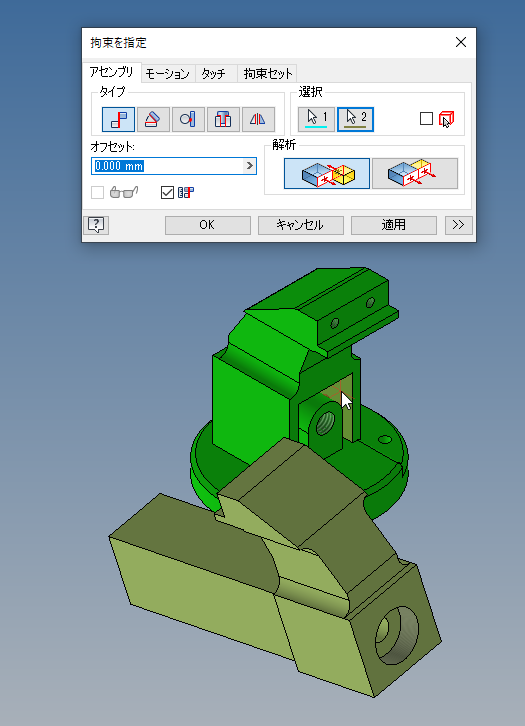This screenshot has height=726, width=525.
Task: Click the 適用 apply button
Action: tap(394, 225)
